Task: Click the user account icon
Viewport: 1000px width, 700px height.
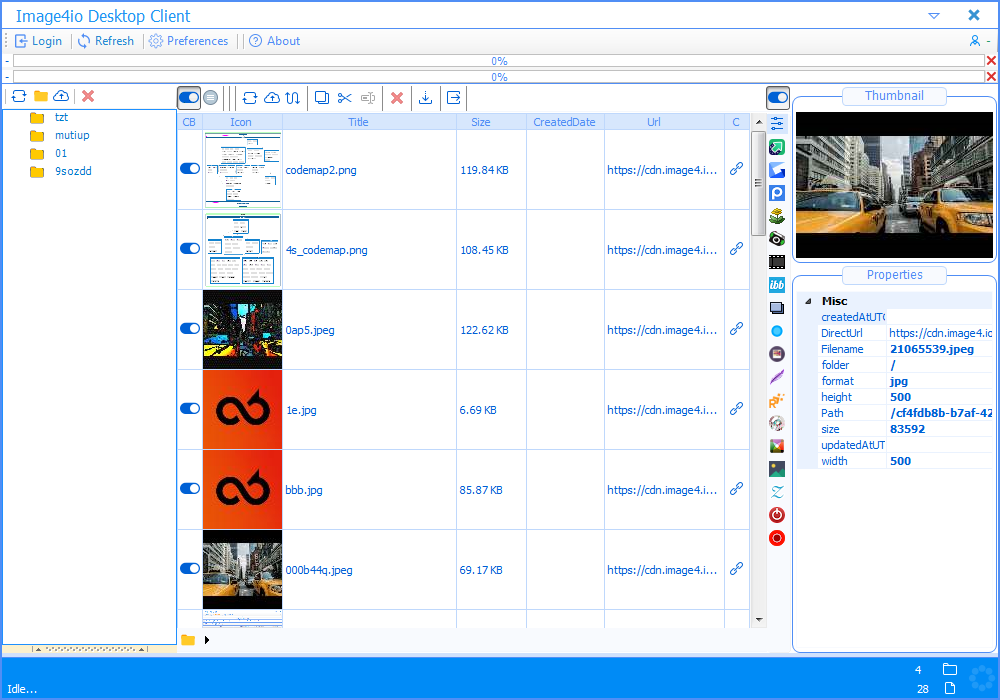Action: (974, 41)
